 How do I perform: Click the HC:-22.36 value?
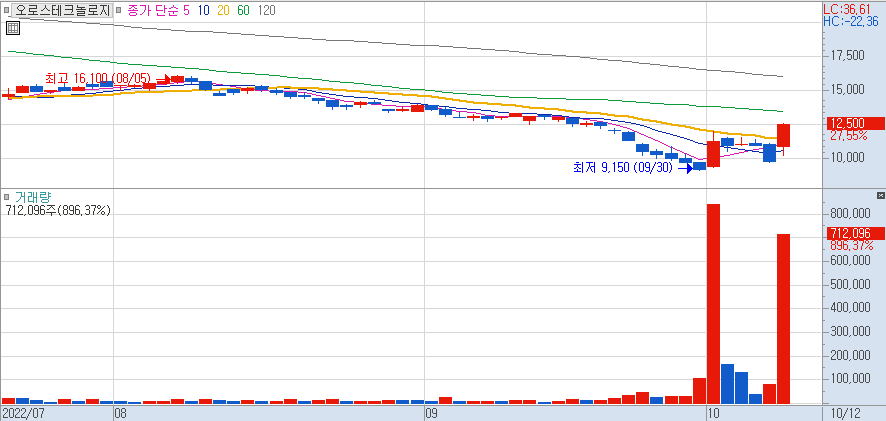pyautogui.click(x=851, y=21)
